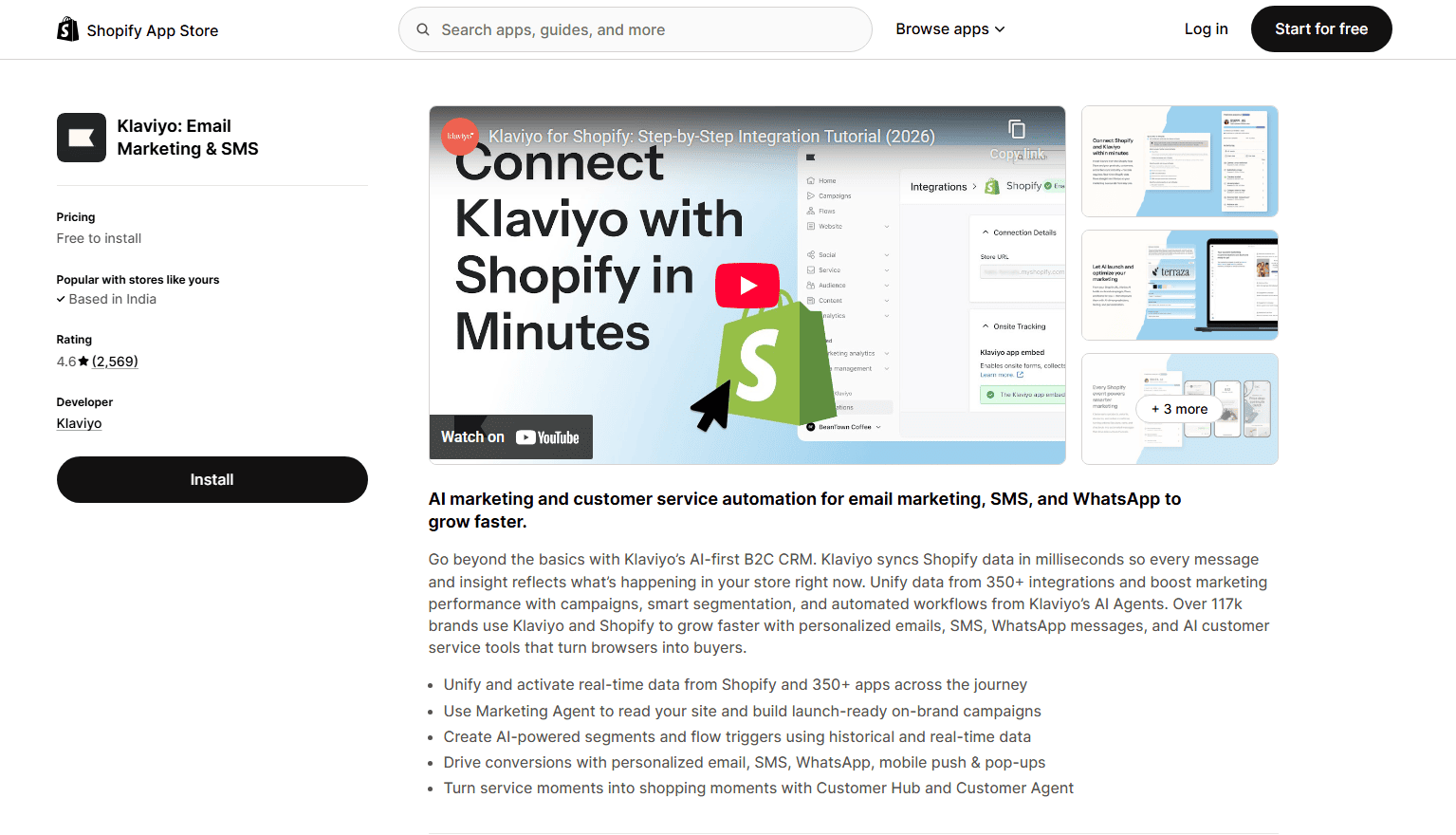Expand the Browse apps dropdown
The width and height of the screenshot is (1456, 835).
coord(950,29)
